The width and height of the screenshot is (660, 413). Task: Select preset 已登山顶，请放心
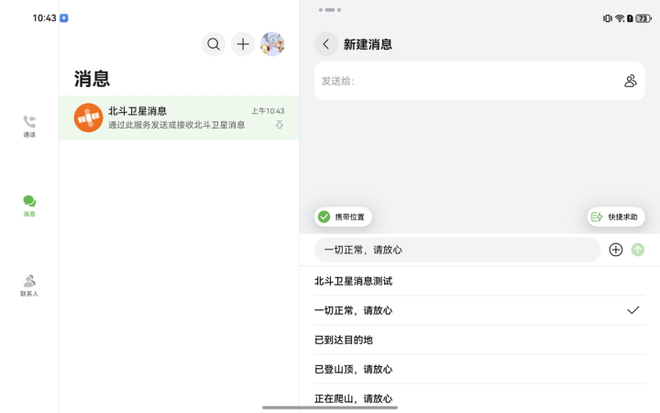pos(479,369)
